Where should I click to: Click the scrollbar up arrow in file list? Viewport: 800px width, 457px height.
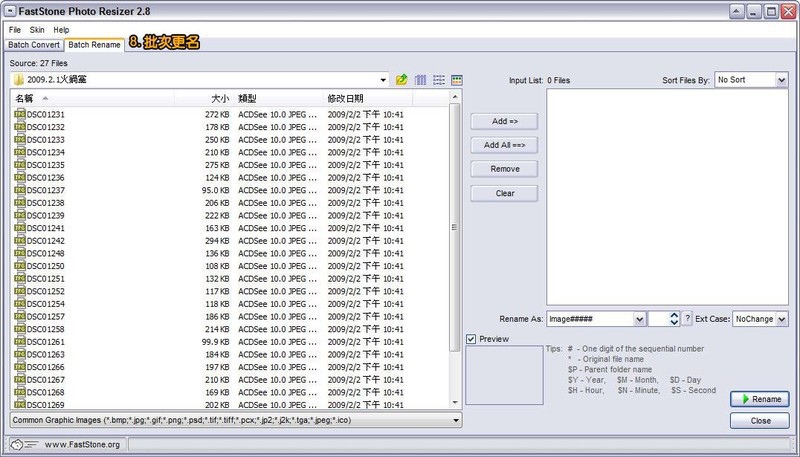pyautogui.click(x=455, y=97)
